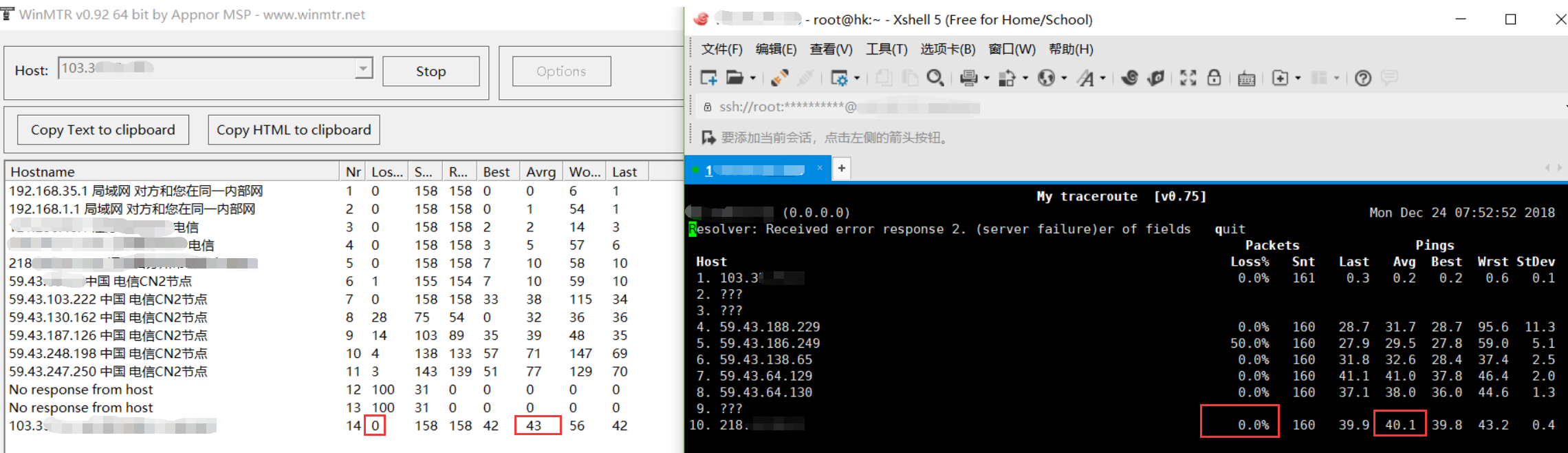Screen dimensions: 1568x453
Task: Open the WinMTR Host combo box arrow
Action: coord(363,68)
